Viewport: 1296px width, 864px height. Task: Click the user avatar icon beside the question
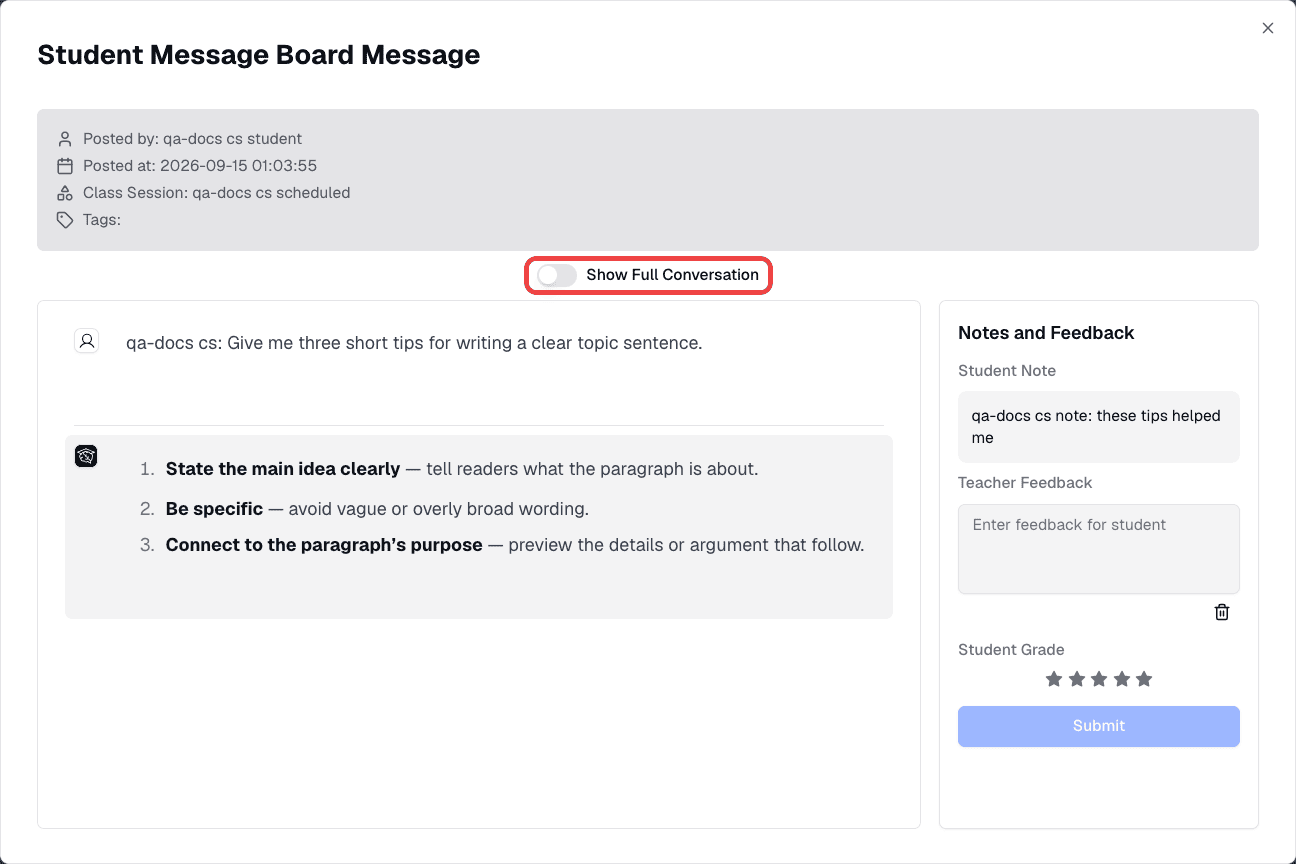87,342
